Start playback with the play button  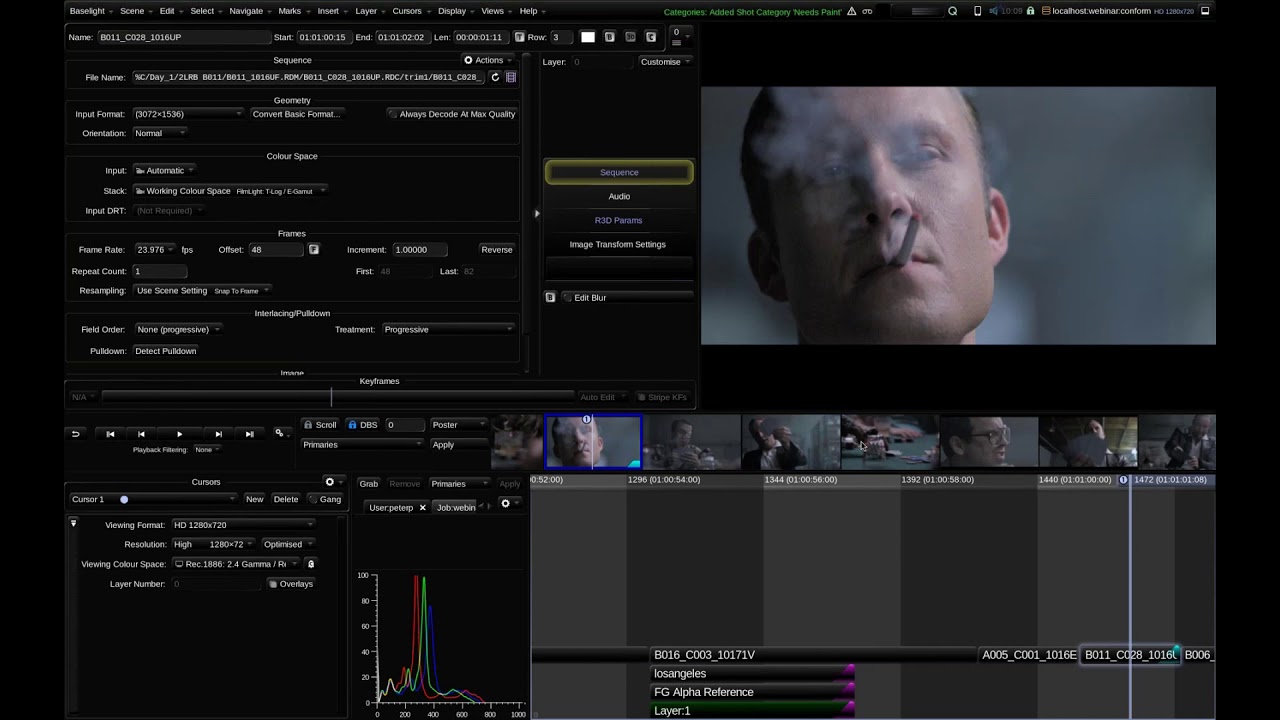point(179,434)
